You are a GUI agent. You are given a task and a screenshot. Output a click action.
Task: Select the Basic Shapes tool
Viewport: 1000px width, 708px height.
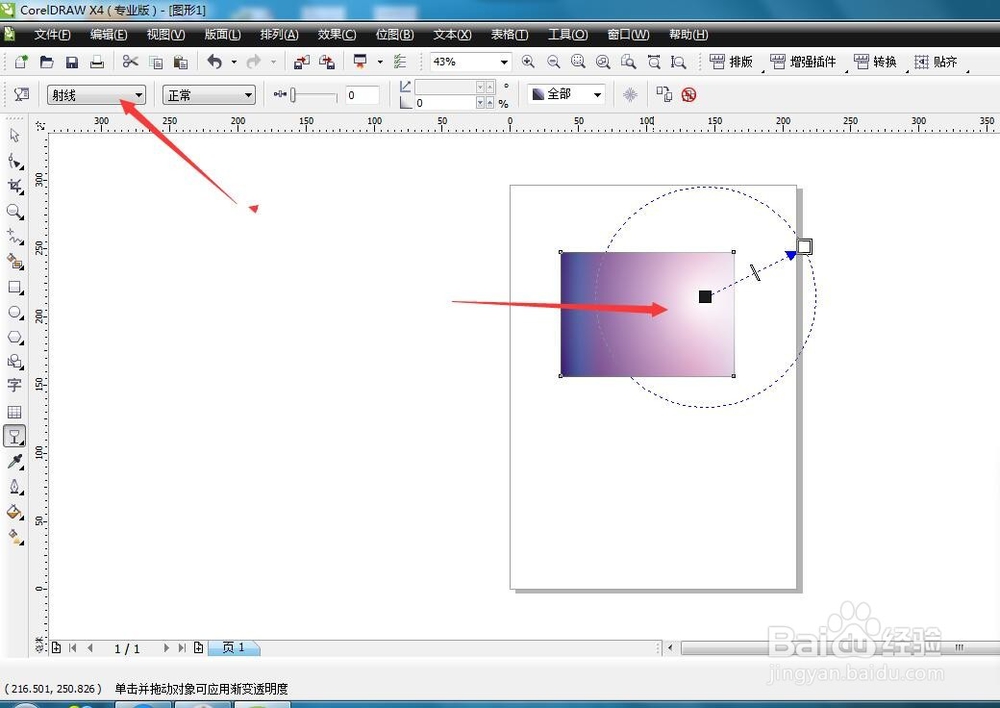[x=15, y=362]
